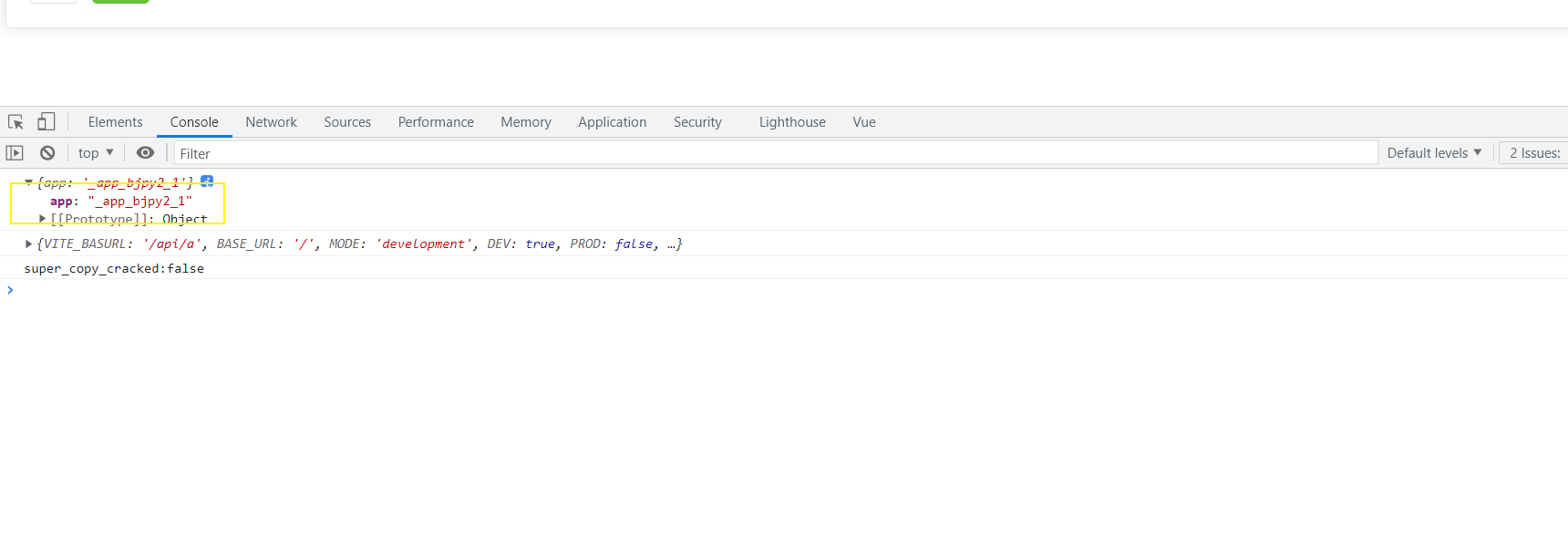Toggle the device toolbar icon
This screenshot has height=560, width=1568.
[x=46, y=122]
